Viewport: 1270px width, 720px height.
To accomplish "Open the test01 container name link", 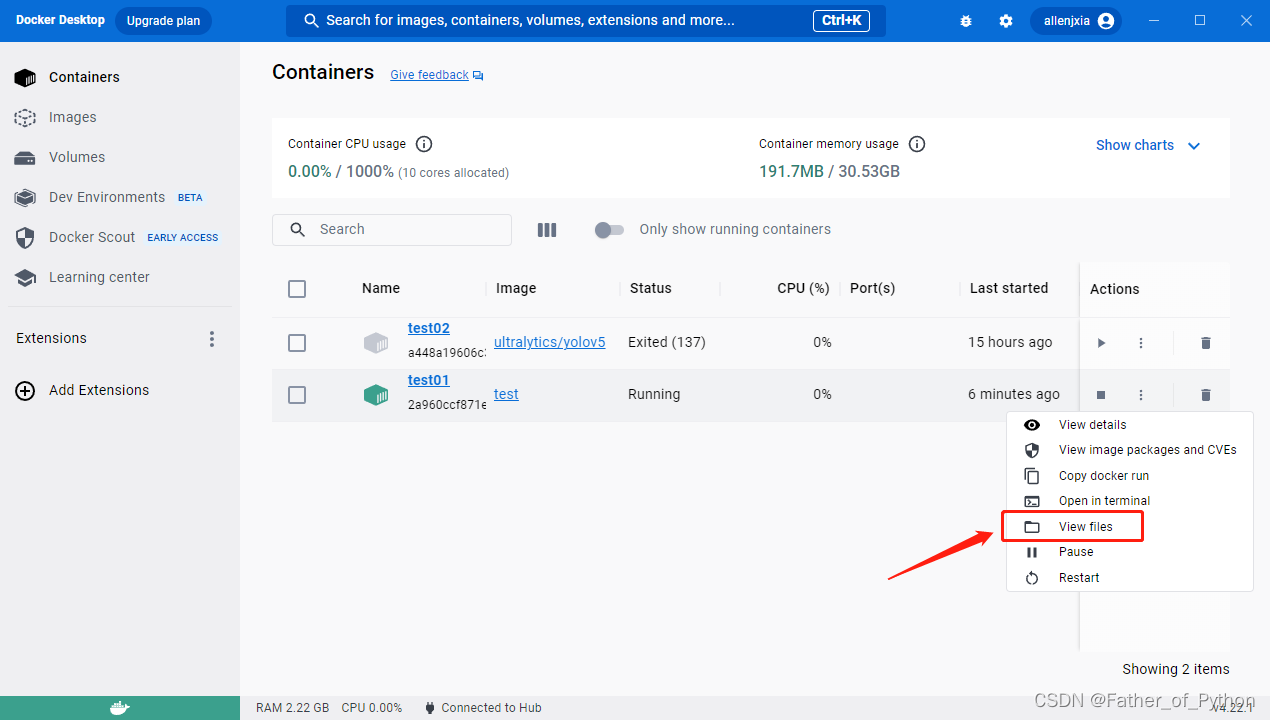I will (429, 380).
